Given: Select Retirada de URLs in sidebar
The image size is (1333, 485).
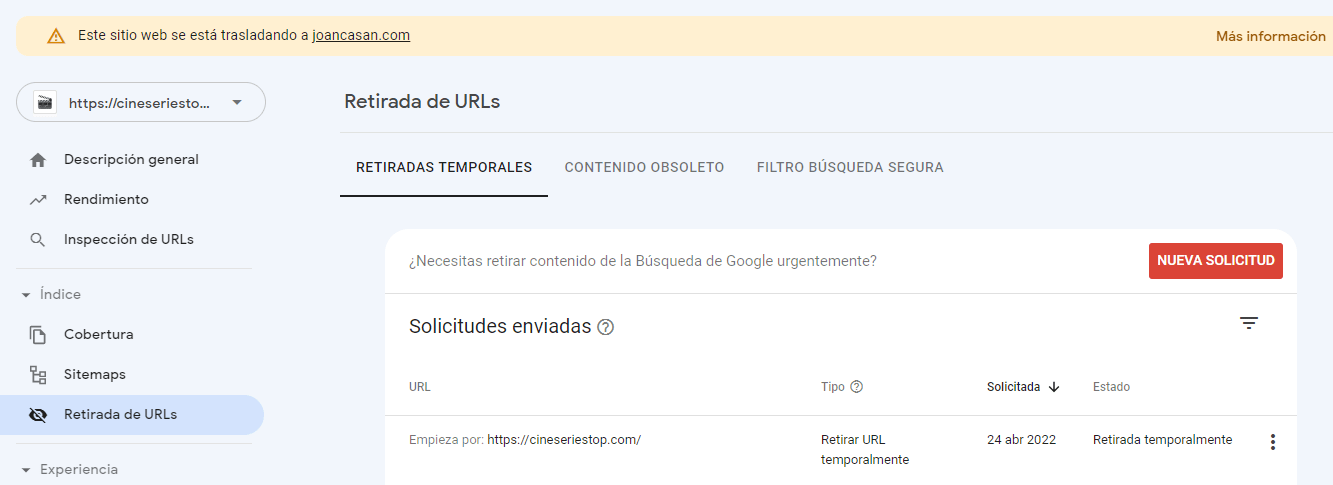Looking at the screenshot, I should (x=131, y=415).
